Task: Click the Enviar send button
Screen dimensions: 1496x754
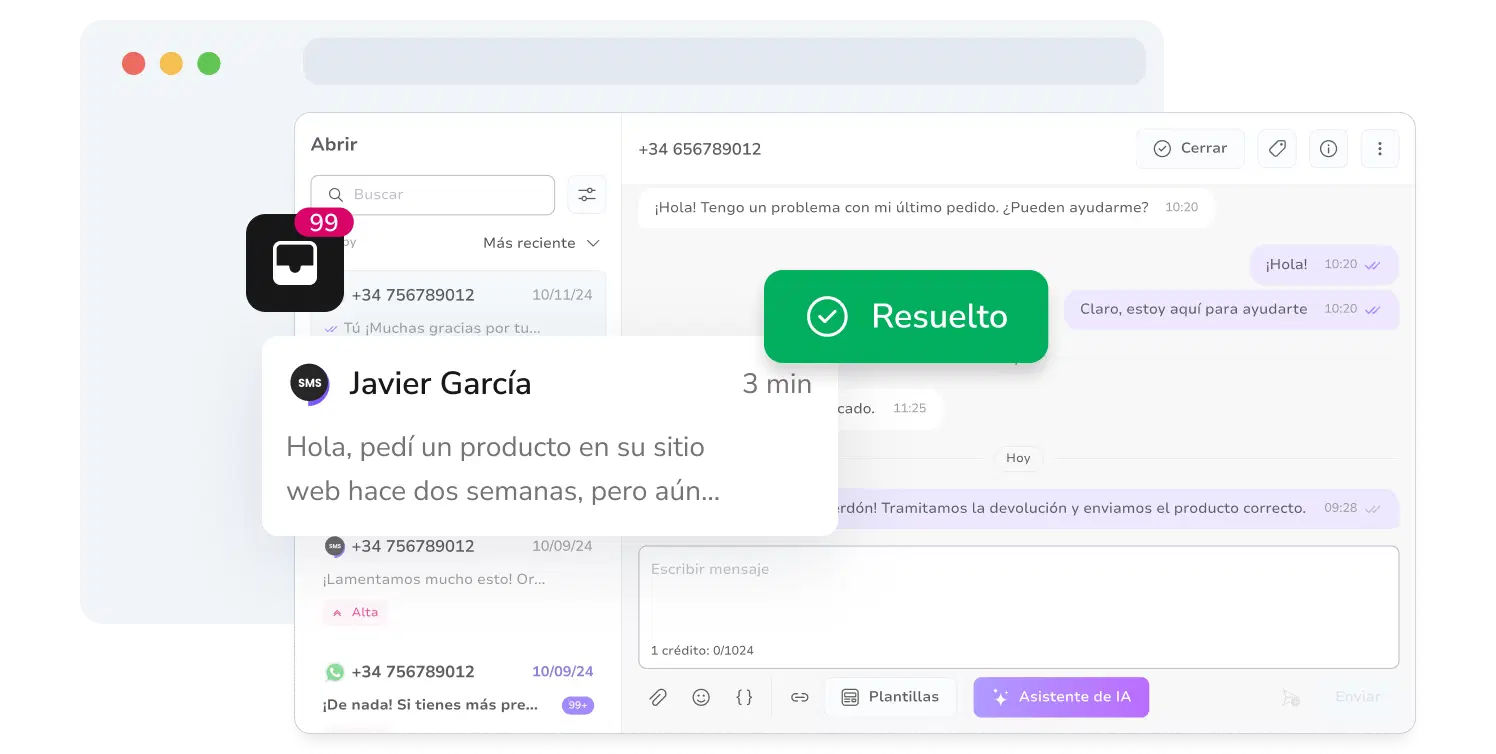Action: coord(1358,697)
